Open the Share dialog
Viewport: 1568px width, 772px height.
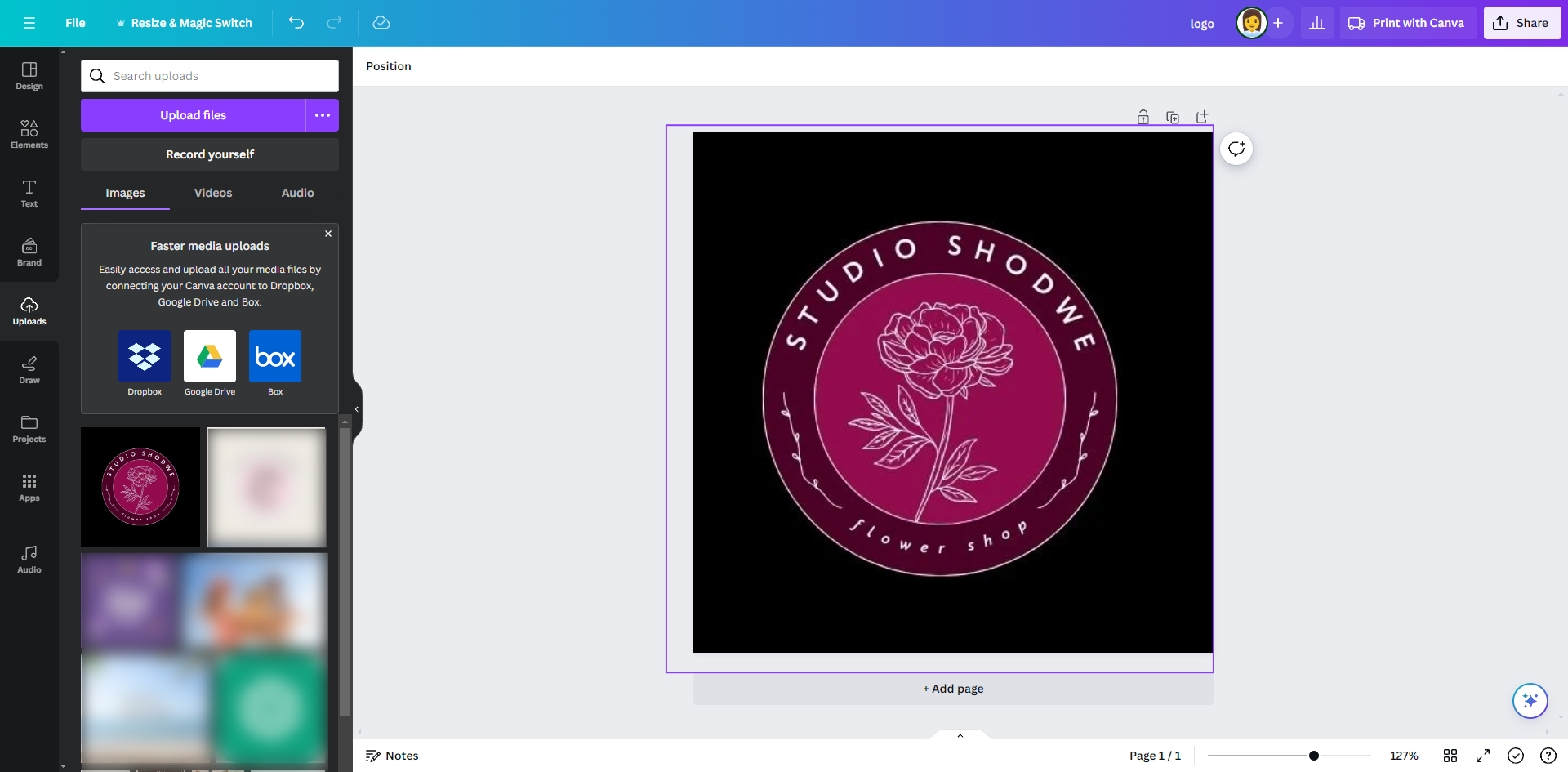(1521, 23)
